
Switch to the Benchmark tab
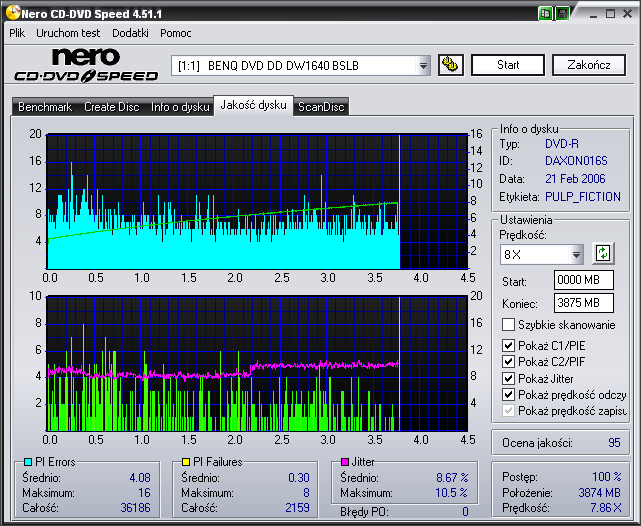pos(45,107)
